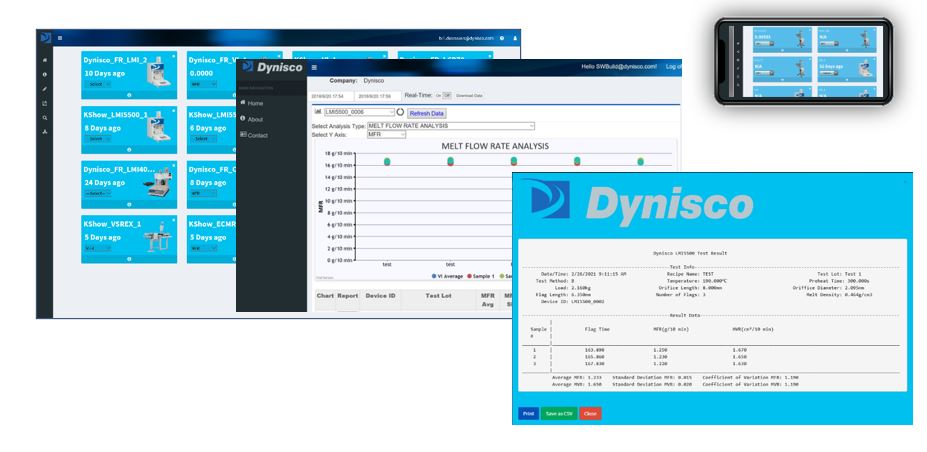Switch Real-Time to Off

point(447,95)
